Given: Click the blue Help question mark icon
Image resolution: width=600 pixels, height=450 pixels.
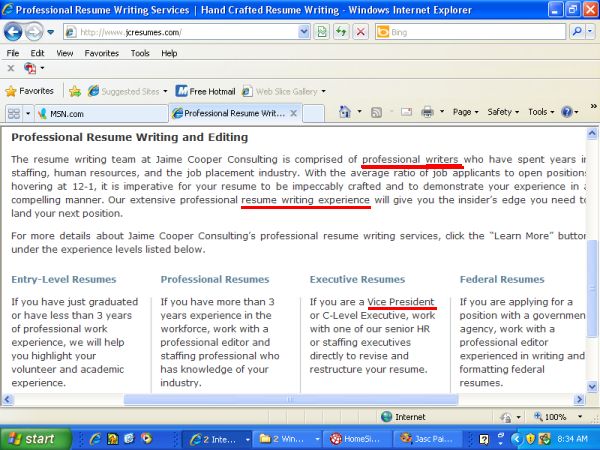Looking at the screenshot, I should (569, 112).
